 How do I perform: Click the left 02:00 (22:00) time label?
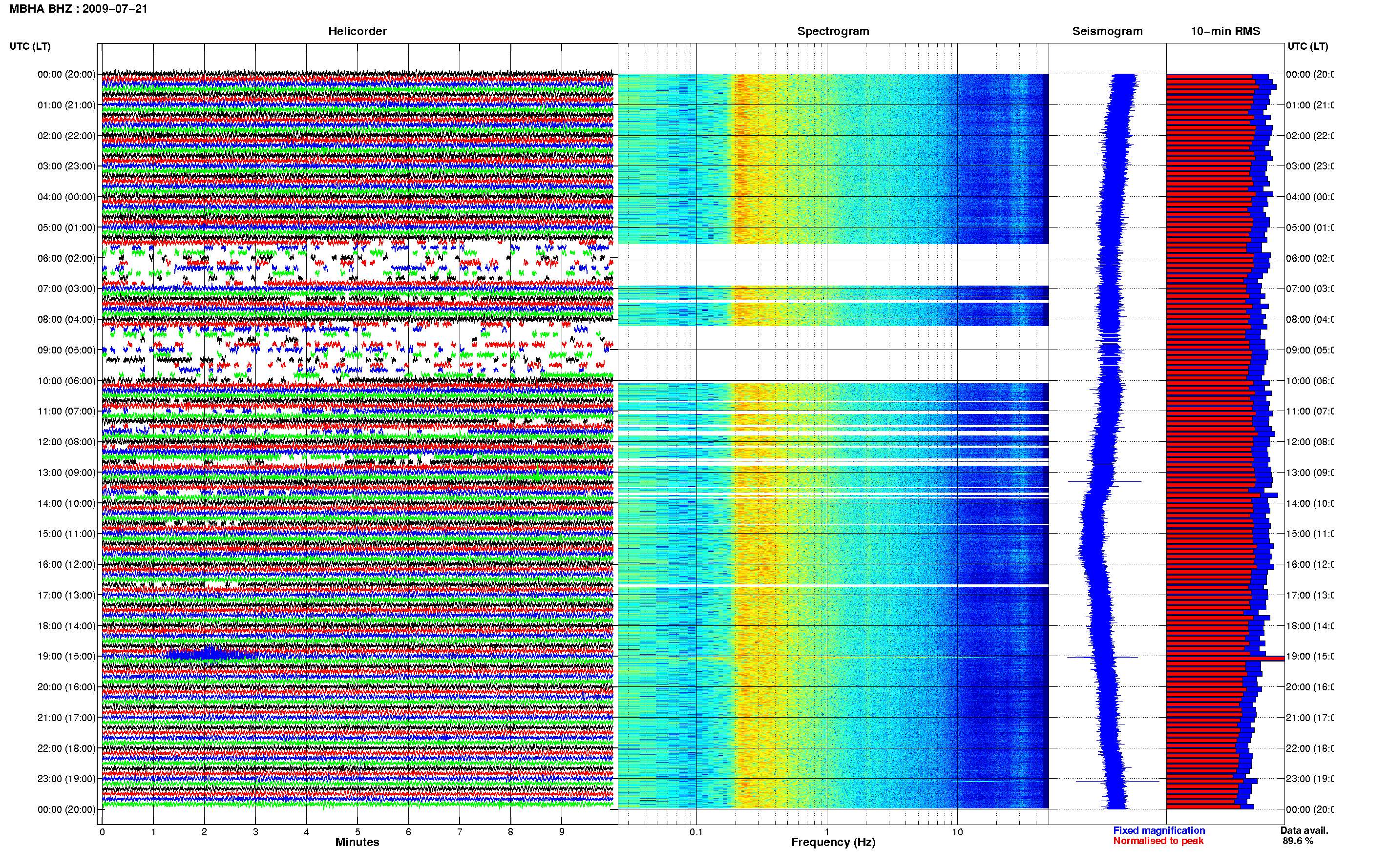click(x=66, y=136)
